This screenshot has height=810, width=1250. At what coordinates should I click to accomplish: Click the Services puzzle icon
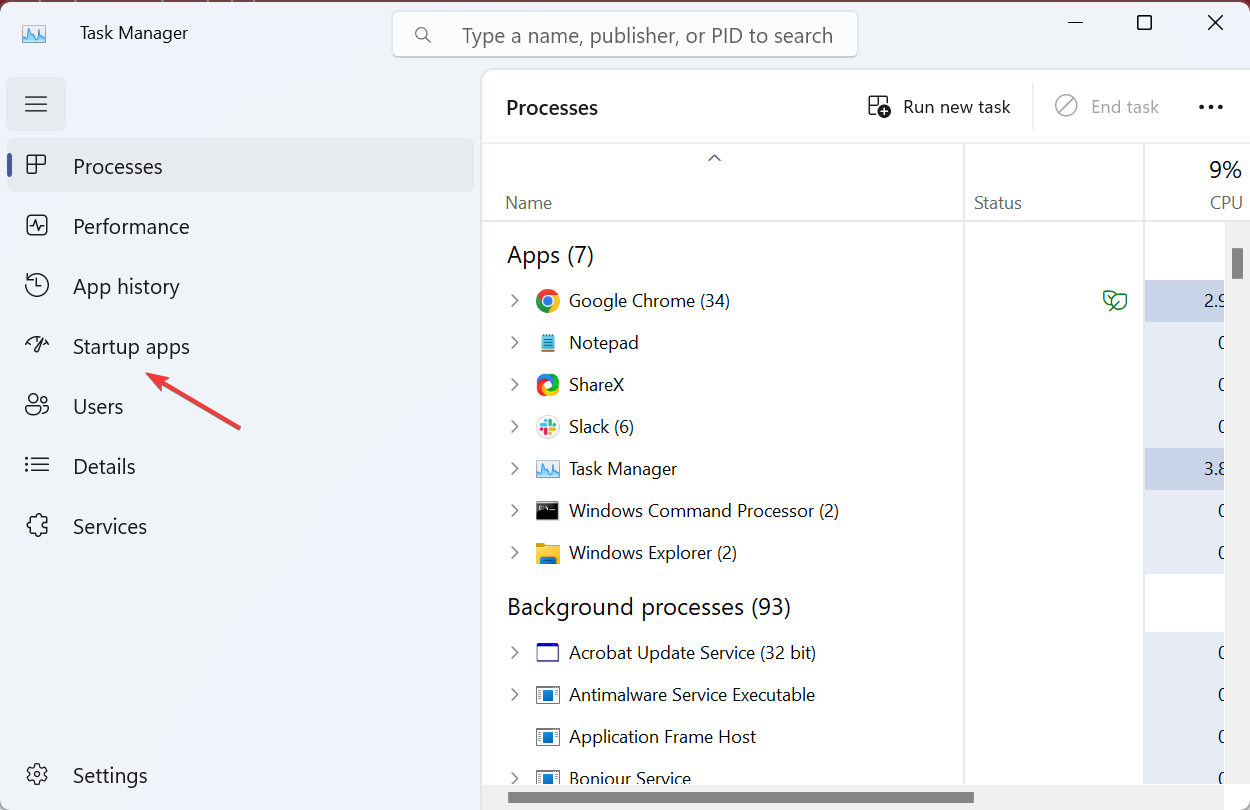click(37, 525)
